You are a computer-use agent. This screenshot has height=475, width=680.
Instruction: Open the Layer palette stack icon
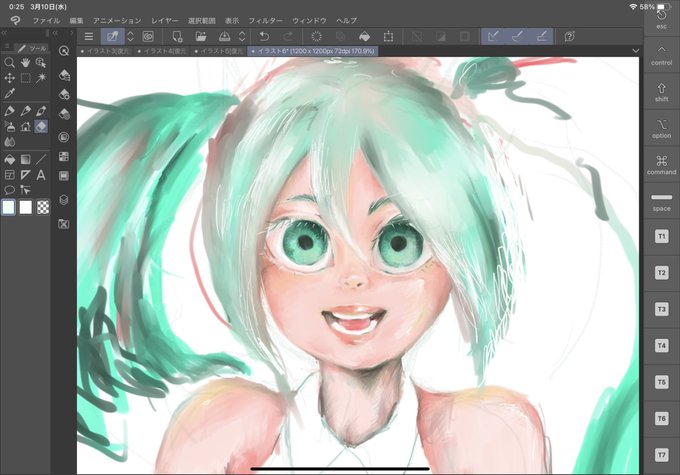click(64, 200)
